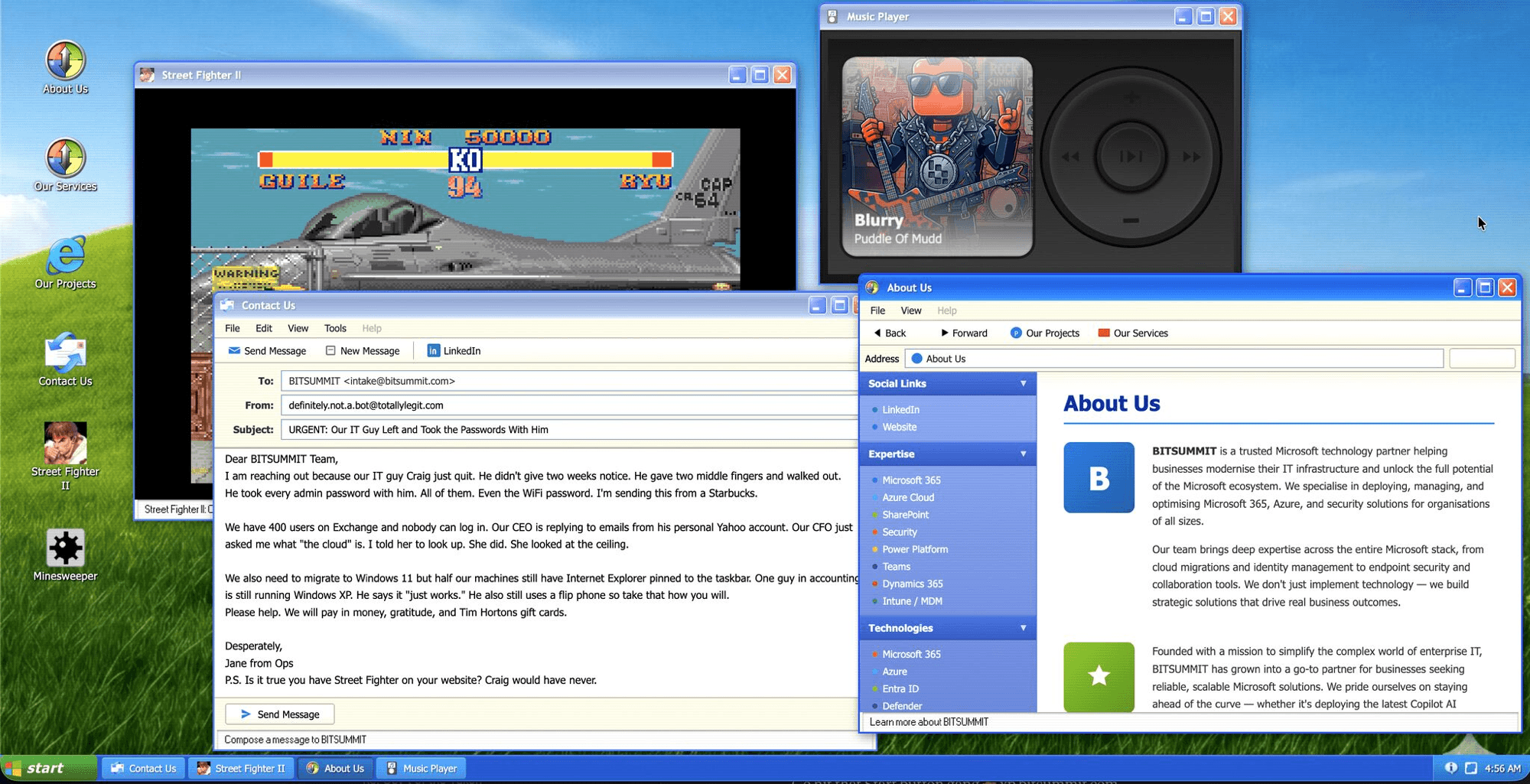Click the Send Message button below the email
1530x784 pixels.
tap(278, 714)
